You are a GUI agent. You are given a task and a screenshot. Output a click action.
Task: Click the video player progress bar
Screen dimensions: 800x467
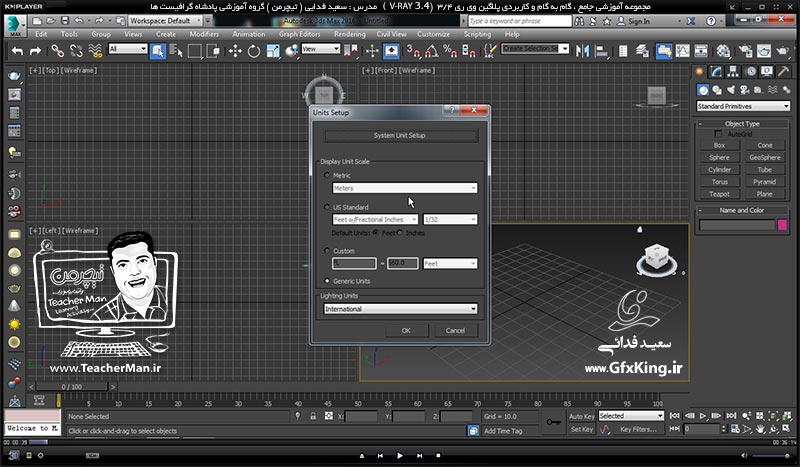[x=400, y=443]
